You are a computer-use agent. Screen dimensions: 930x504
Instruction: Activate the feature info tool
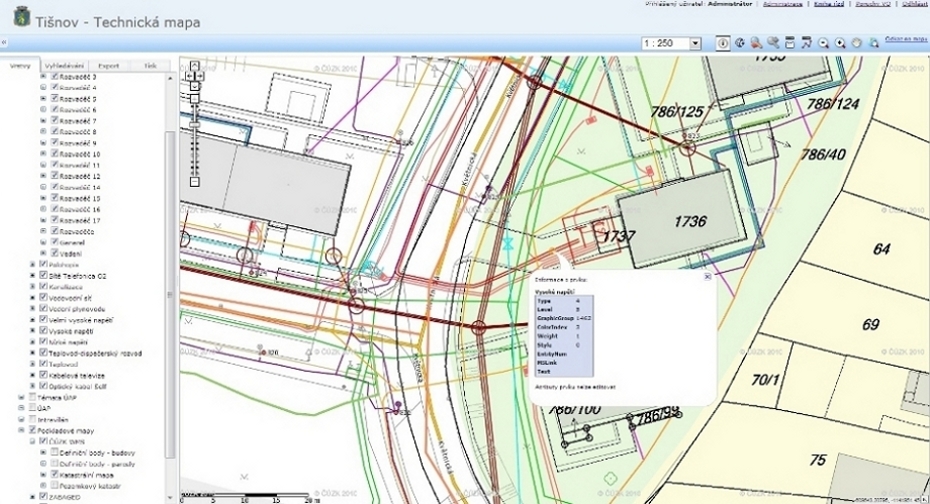723,44
